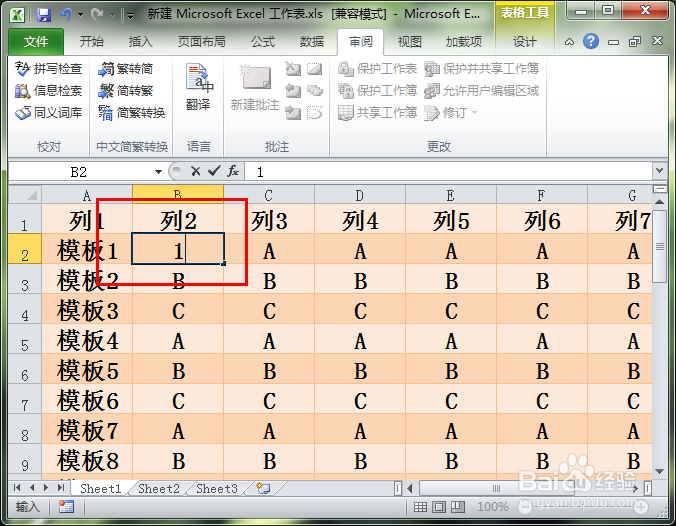Switch to the 加载项 tab

pos(464,42)
